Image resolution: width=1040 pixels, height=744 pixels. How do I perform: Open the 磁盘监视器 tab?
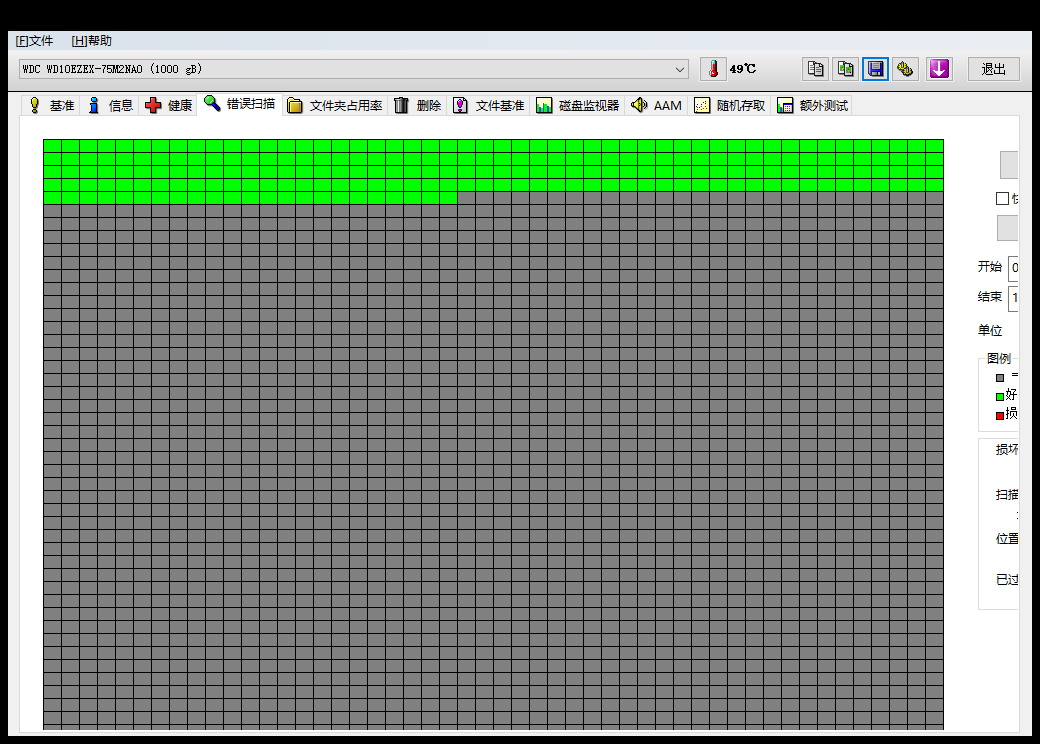tap(577, 105)
